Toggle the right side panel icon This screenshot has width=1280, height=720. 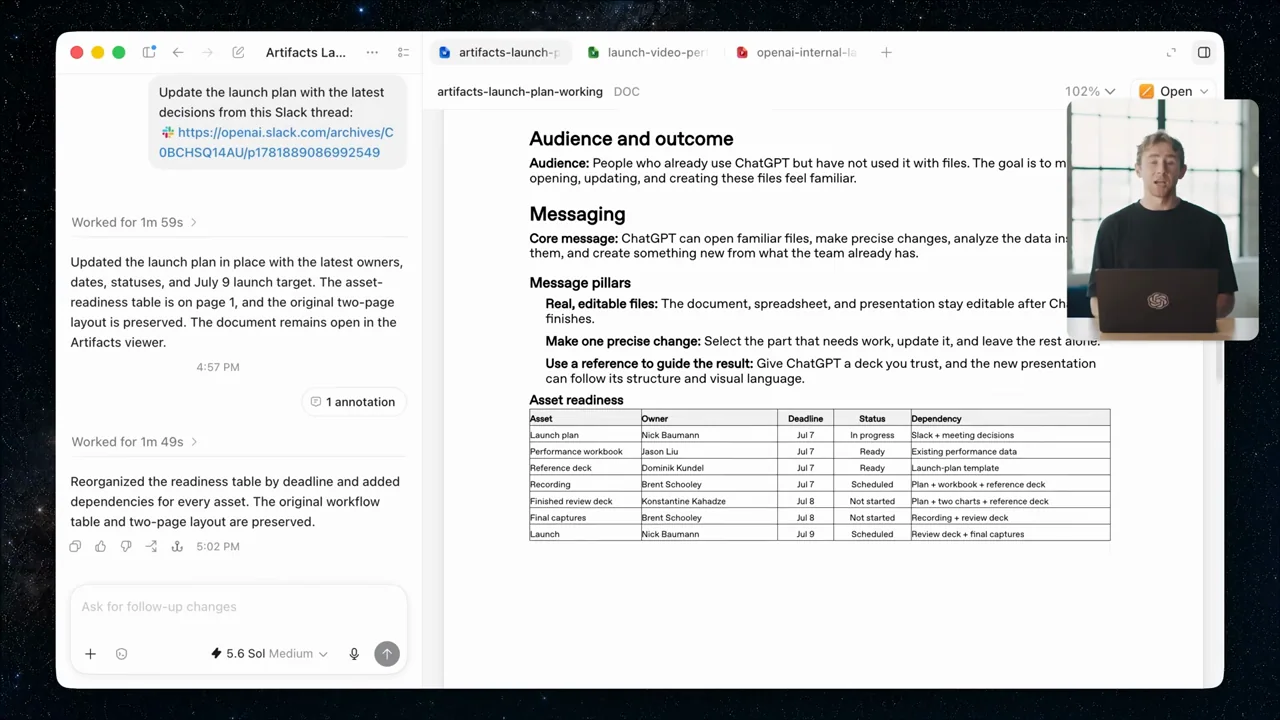(1204, 52)
